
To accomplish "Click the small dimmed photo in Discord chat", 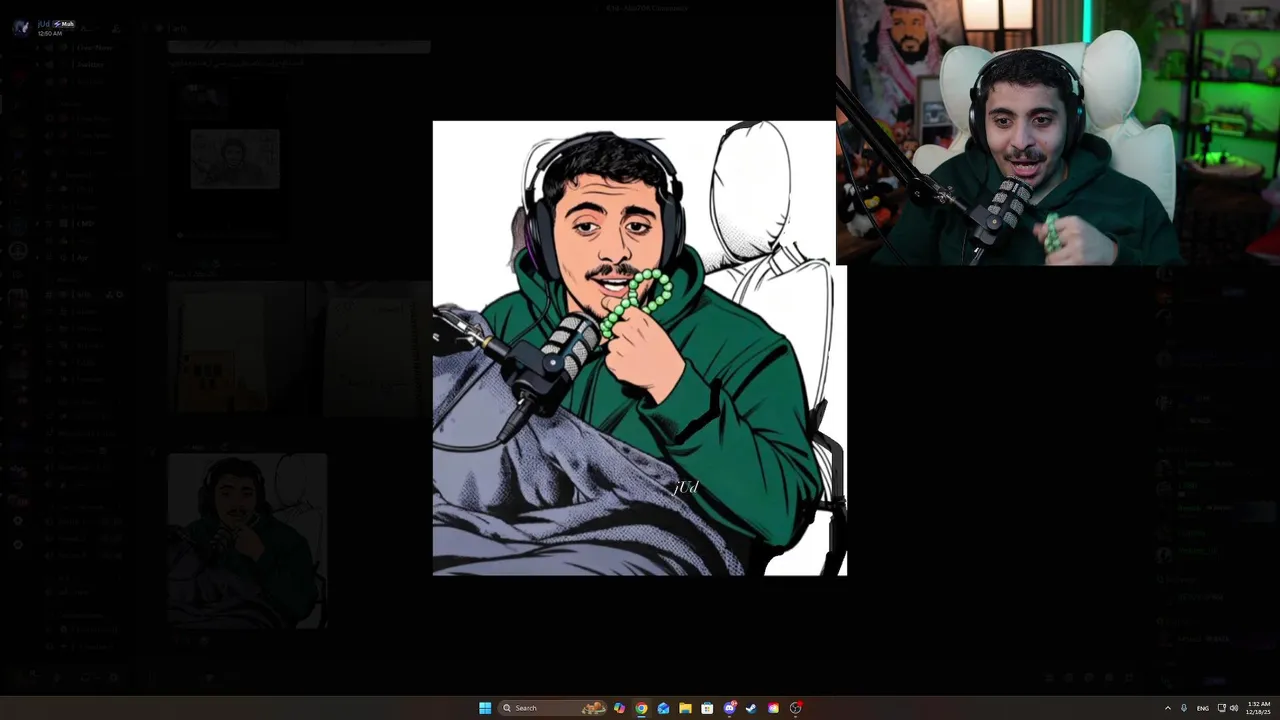I will (235, 159).
